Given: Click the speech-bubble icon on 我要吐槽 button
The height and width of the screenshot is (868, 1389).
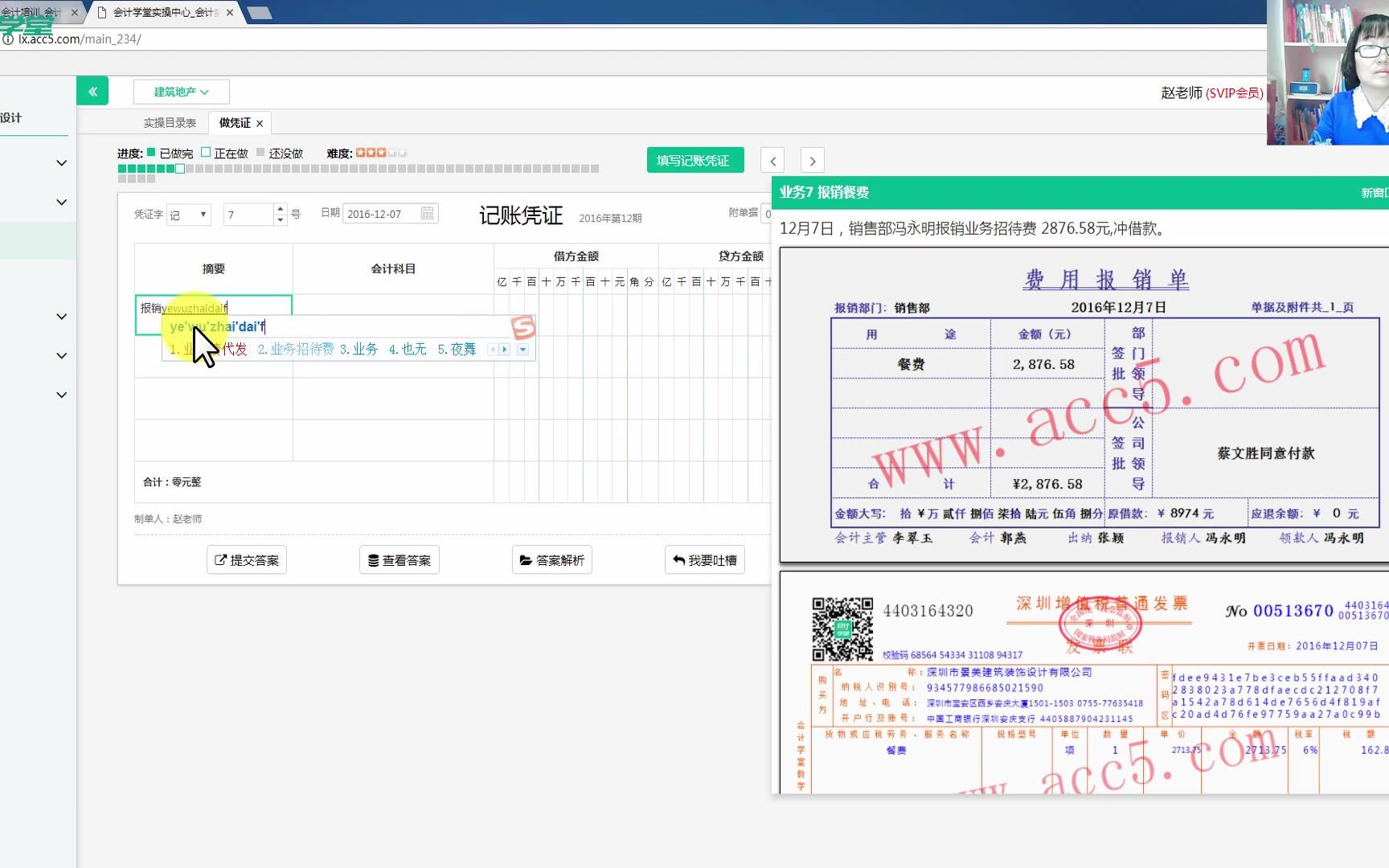Looking at the screenshot, I should click(678, 559).
